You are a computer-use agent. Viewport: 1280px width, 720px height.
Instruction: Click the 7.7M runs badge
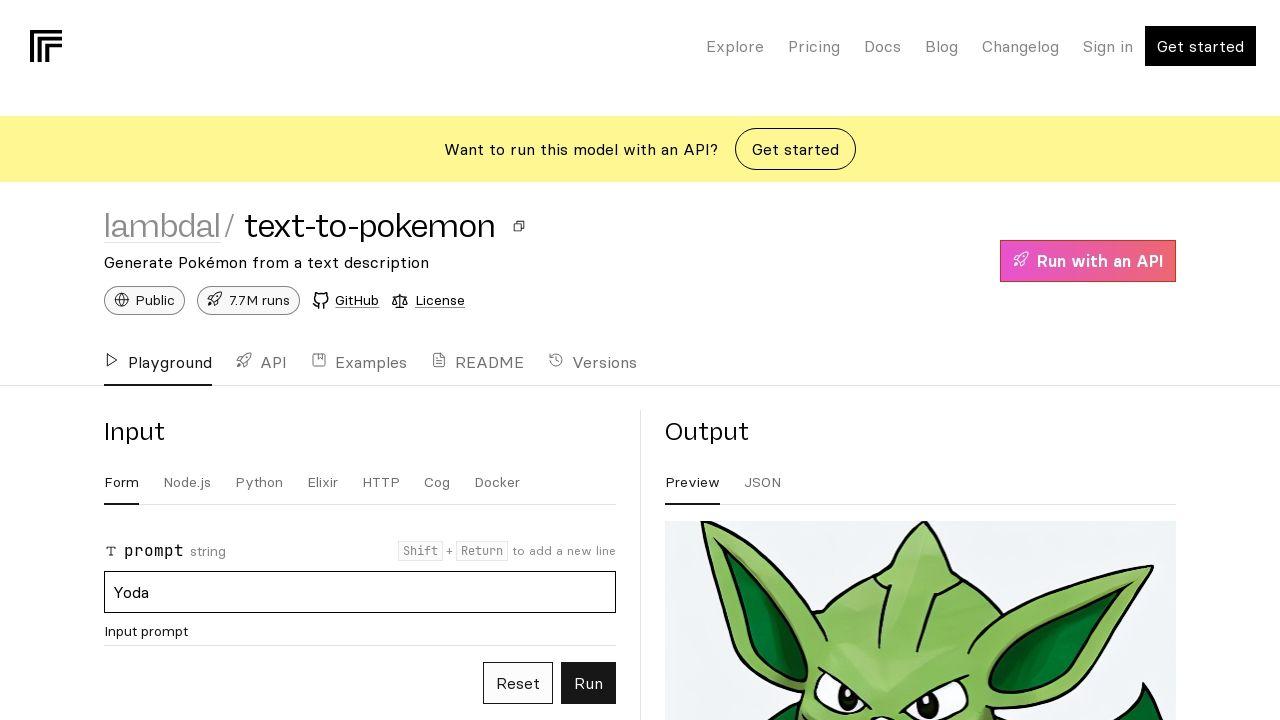[248, 300]
